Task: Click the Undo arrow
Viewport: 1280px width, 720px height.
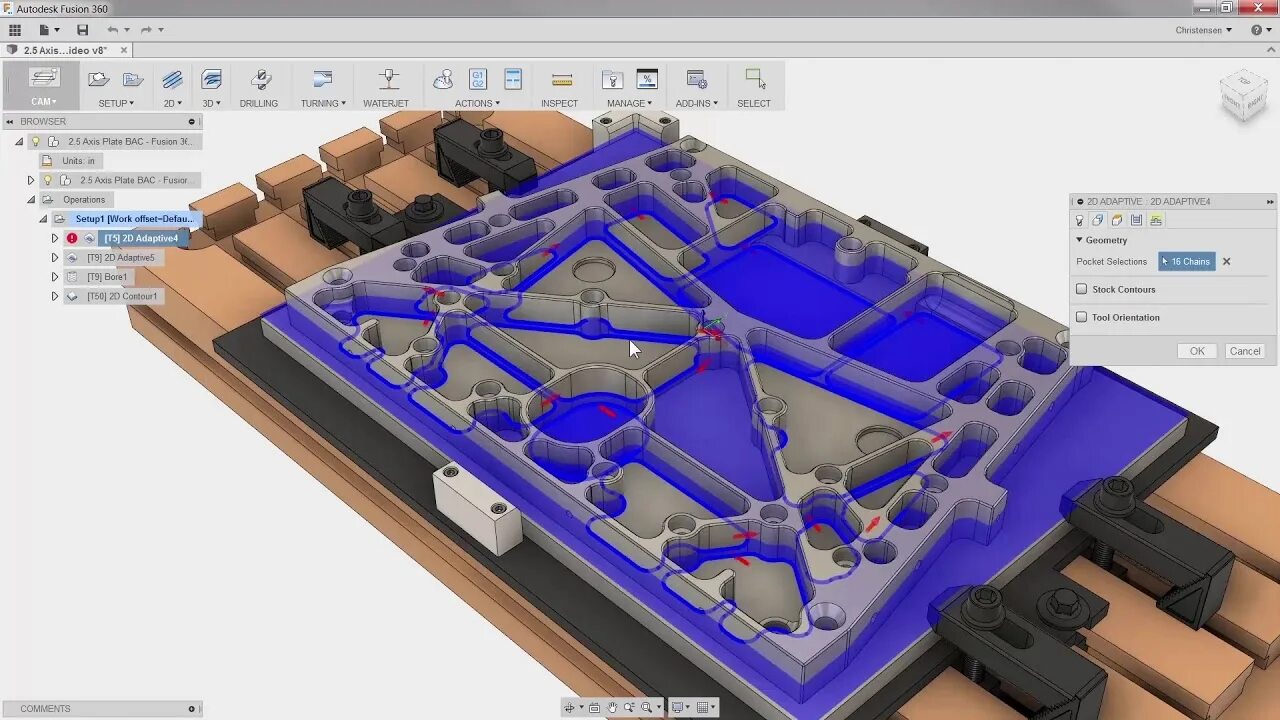Action: [x=112, y=30]
